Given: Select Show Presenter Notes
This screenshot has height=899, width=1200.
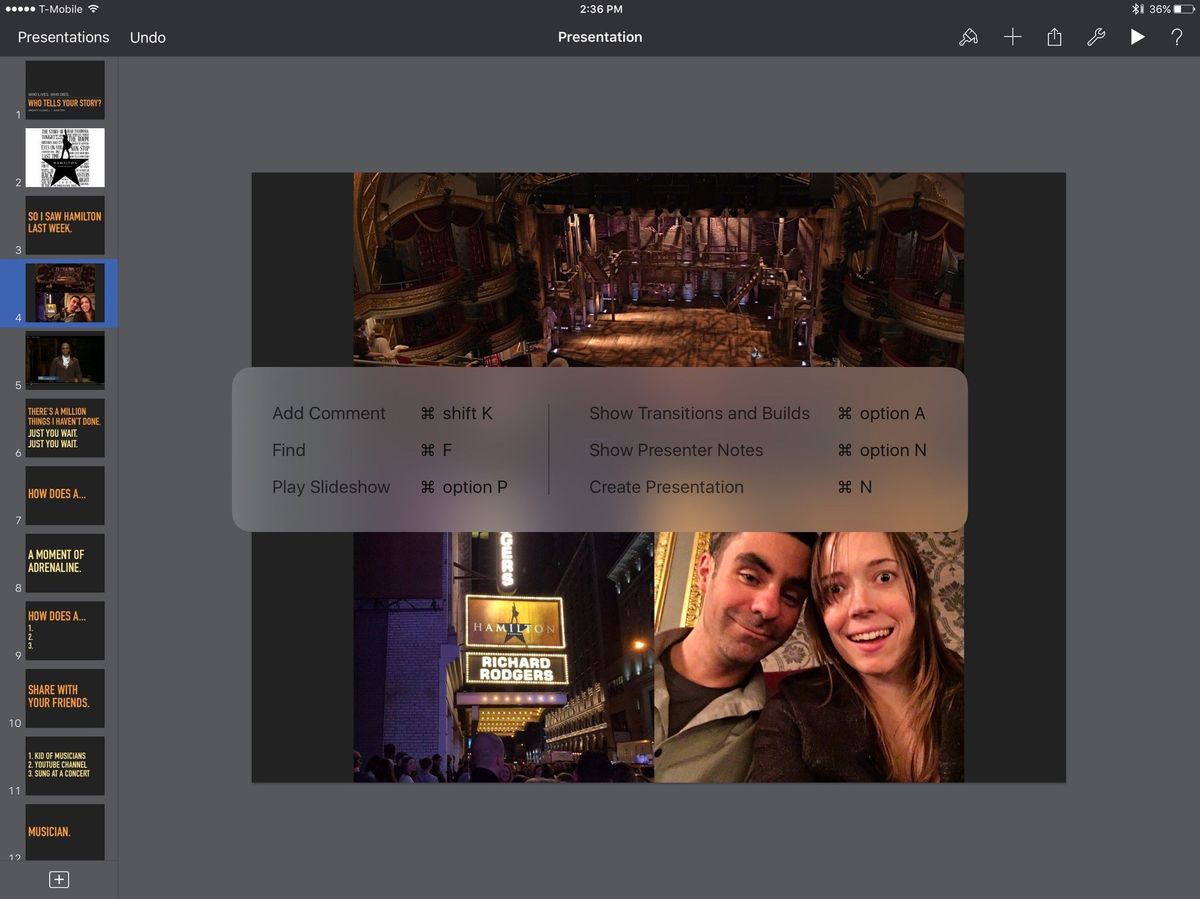Looking at the screenshot, I should tap(676, 450).
